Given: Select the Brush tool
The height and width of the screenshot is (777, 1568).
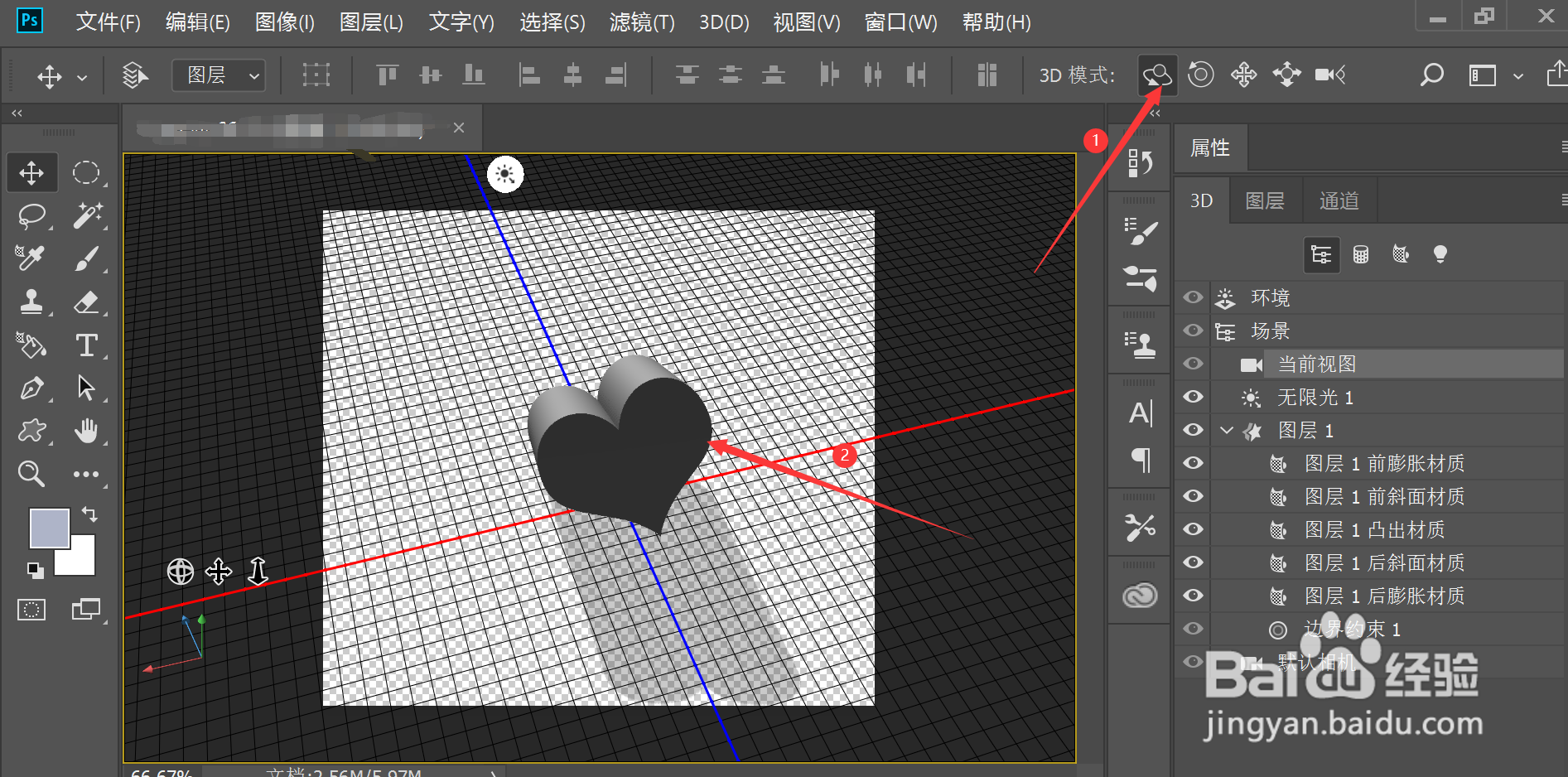Looking at the screenshot, I should [86, 258].
